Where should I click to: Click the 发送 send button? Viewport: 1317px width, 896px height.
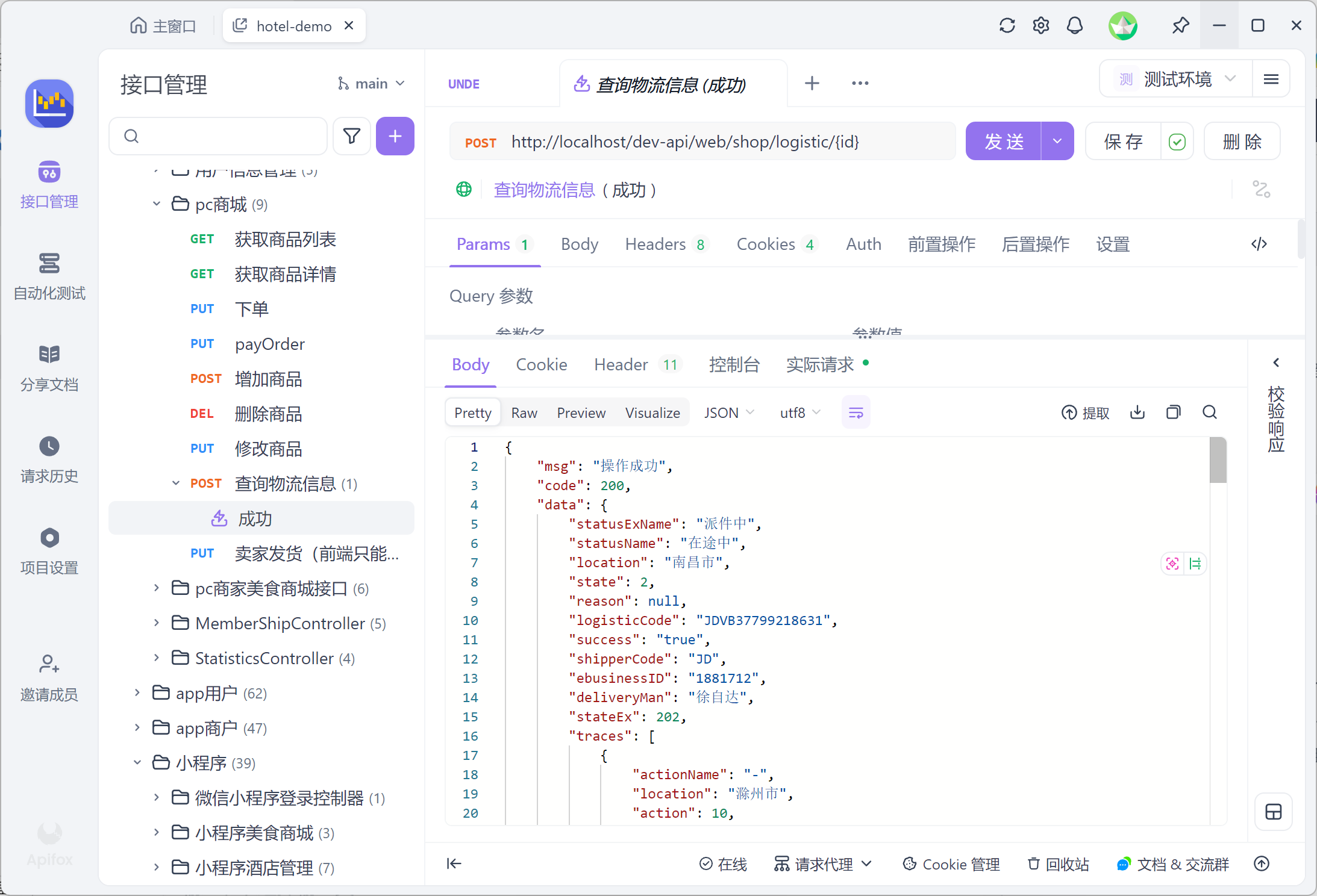pyautogui.click(x=1003, y=142)
